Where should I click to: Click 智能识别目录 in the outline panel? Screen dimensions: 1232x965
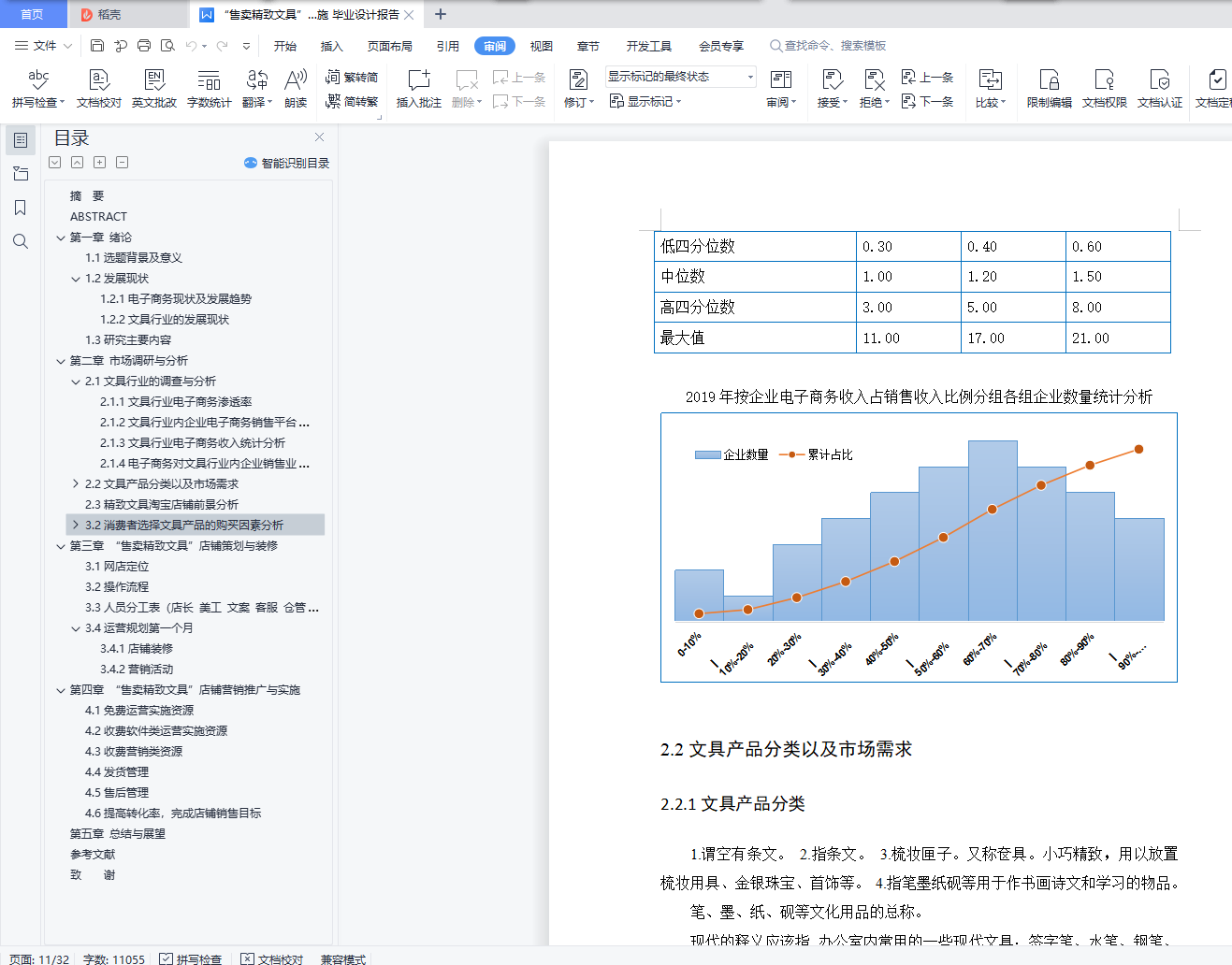tap(287, 163)
